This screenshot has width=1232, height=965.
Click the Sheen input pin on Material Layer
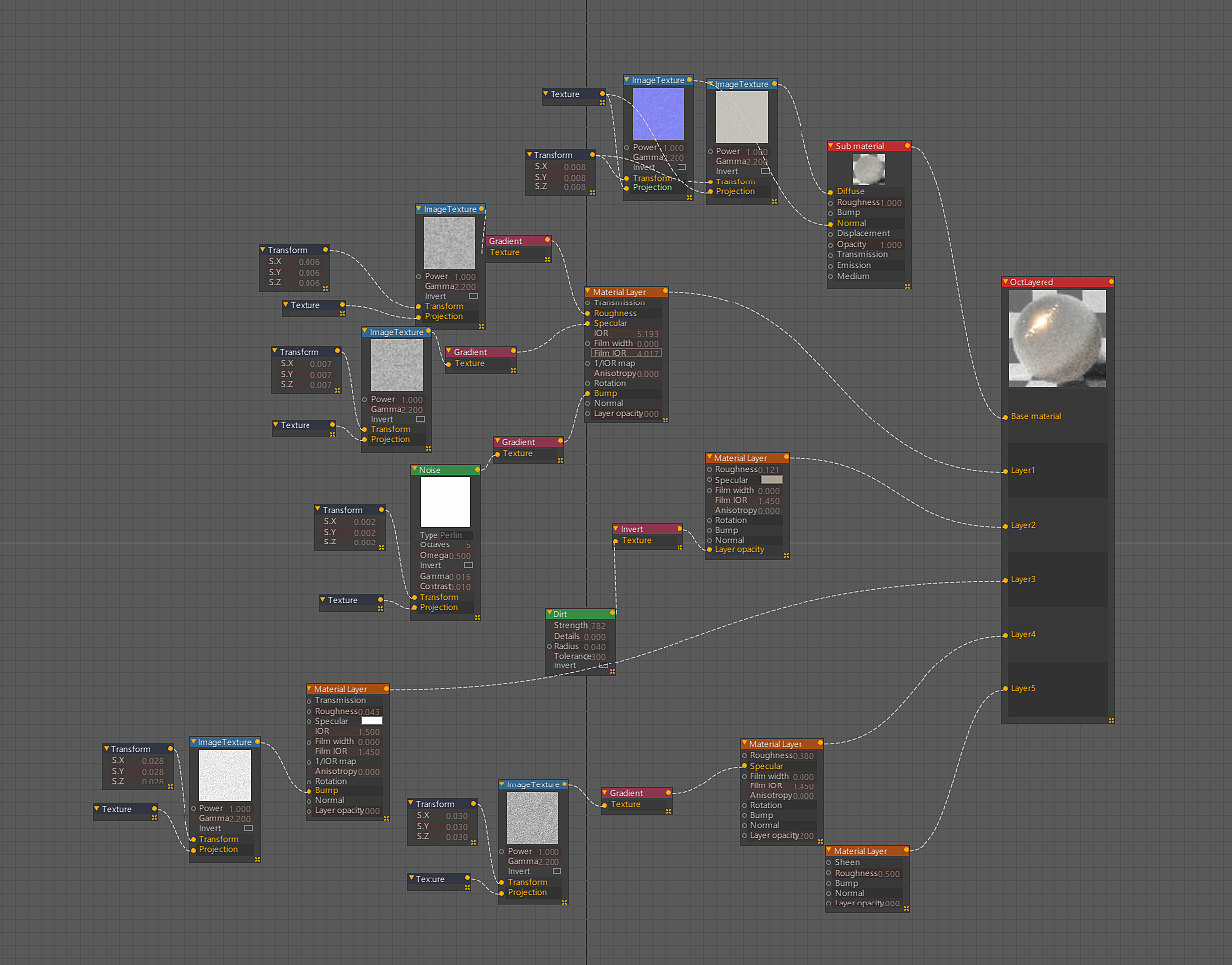(829, 862)
